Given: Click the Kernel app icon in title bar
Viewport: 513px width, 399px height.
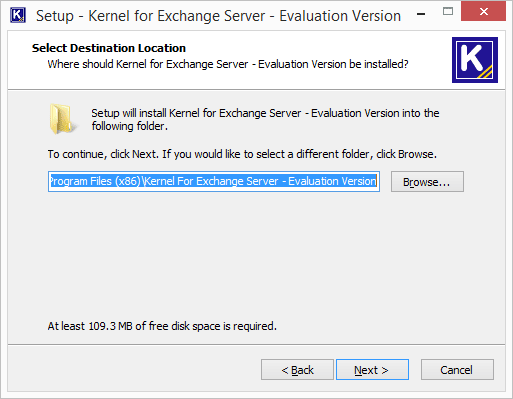Looking at the screenshot, I should (18, 15).
